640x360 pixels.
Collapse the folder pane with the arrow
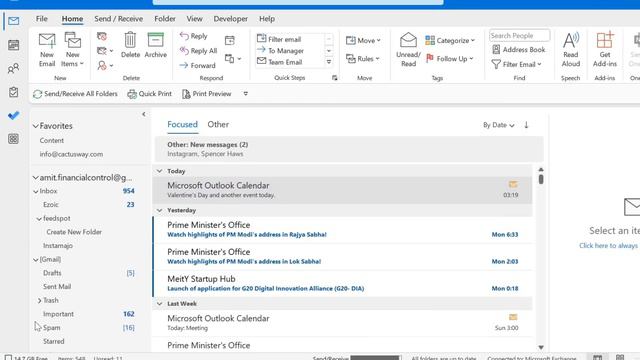click(x=144, y=114)
